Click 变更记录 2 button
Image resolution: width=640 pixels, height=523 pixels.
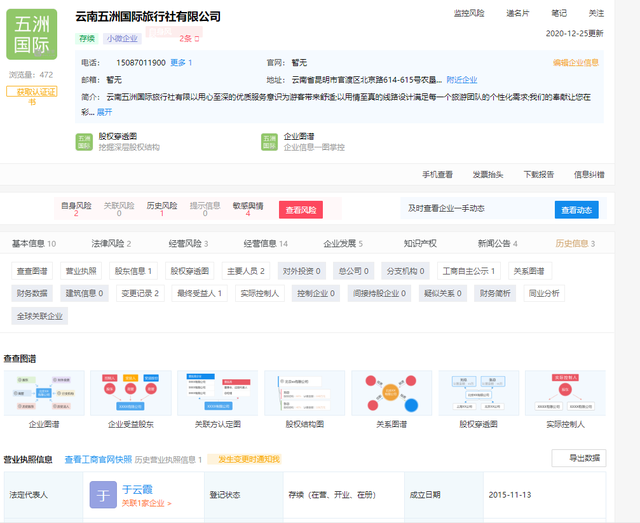140,293
